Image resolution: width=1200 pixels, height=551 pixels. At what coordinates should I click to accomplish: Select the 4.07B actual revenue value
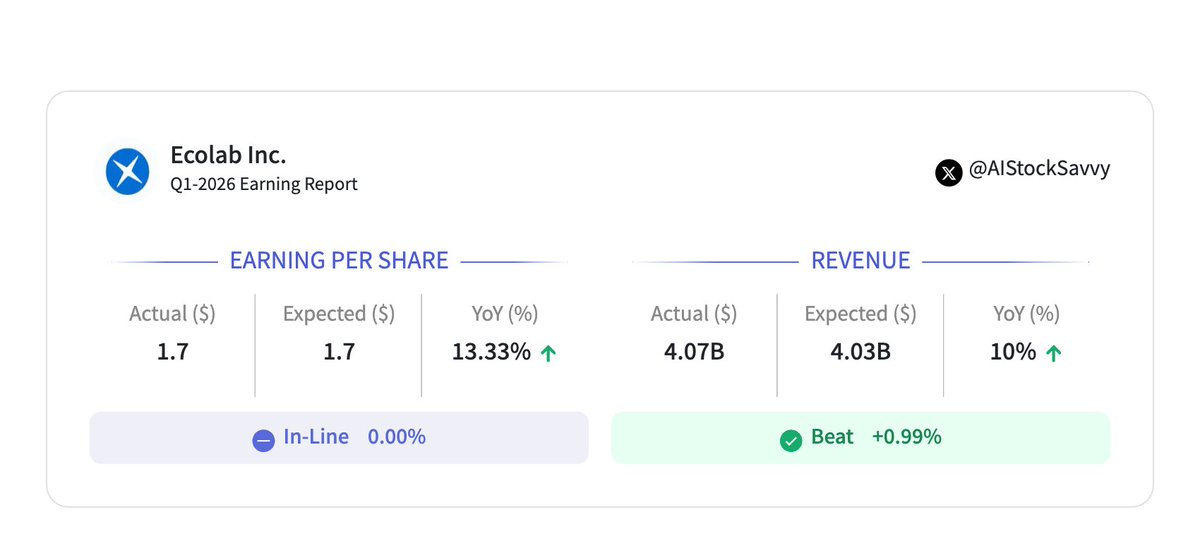coord(694,352)
